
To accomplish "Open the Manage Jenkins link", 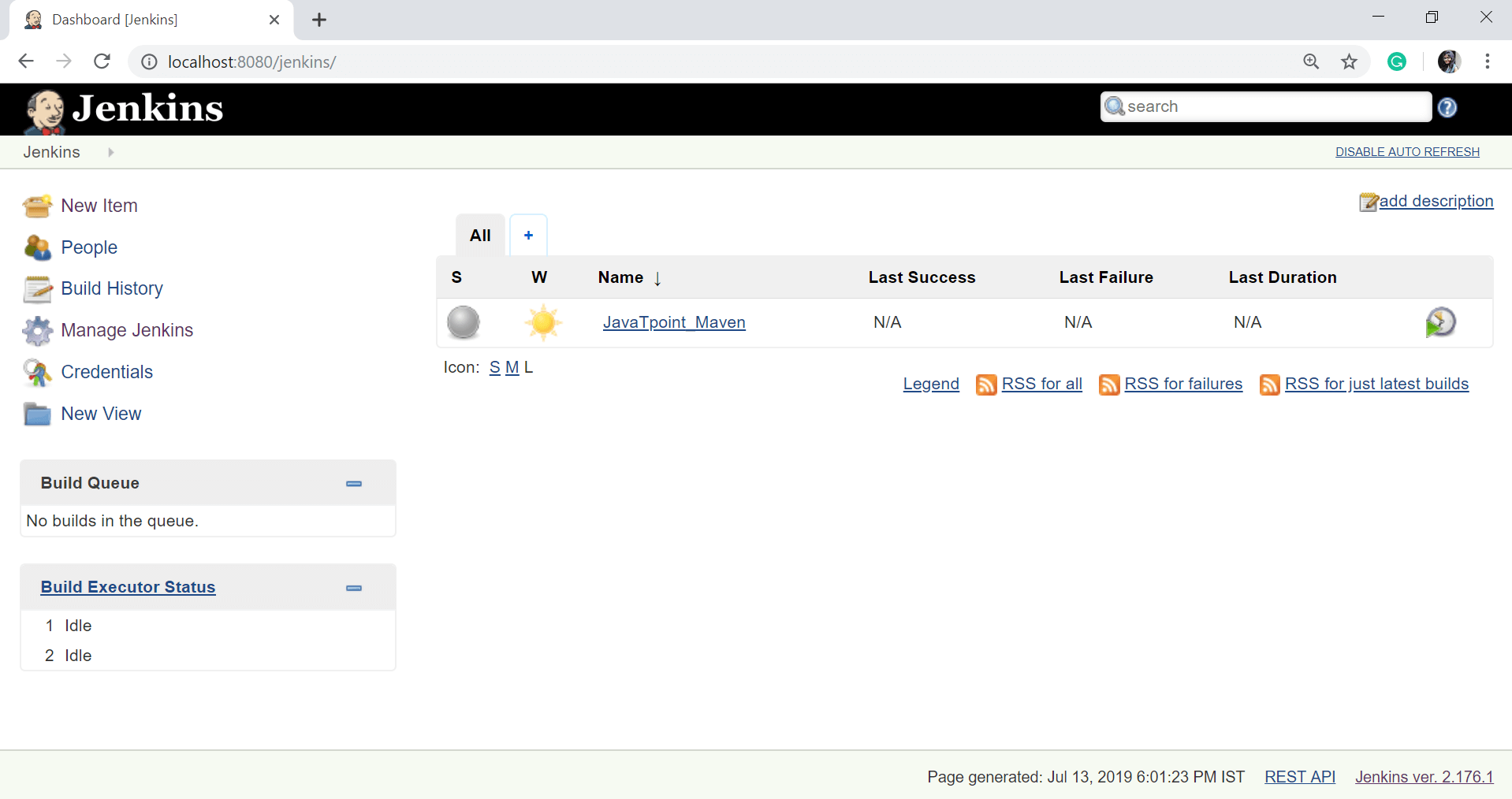I will tap(127, 330).
